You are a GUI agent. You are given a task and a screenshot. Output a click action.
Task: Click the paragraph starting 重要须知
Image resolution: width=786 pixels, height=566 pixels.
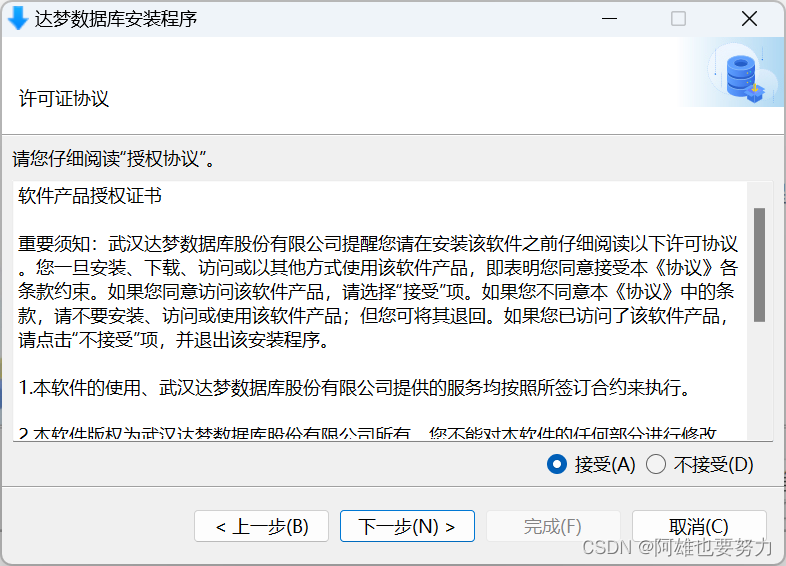[x=378, y=292]
